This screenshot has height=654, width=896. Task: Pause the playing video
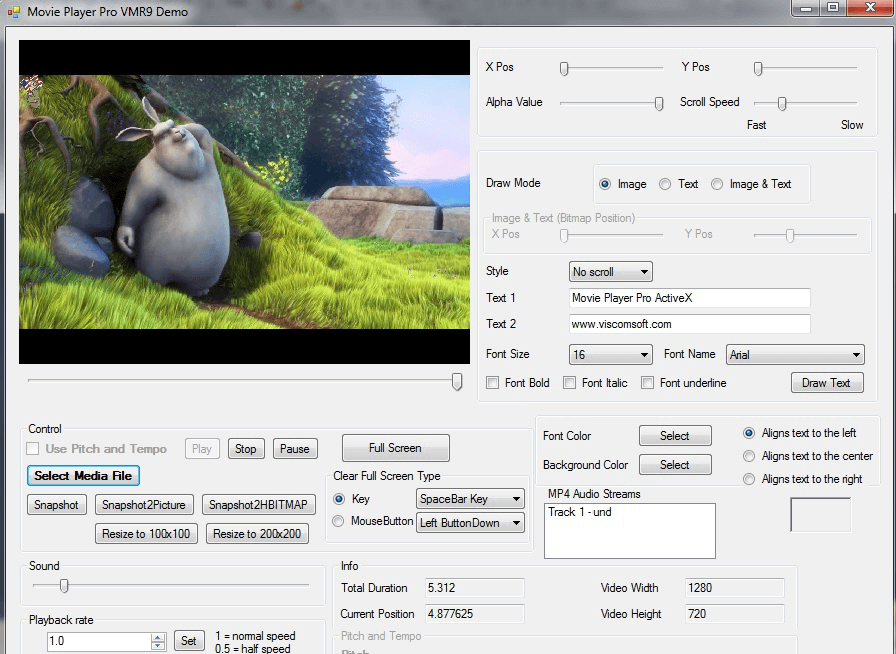coord(295,448)
